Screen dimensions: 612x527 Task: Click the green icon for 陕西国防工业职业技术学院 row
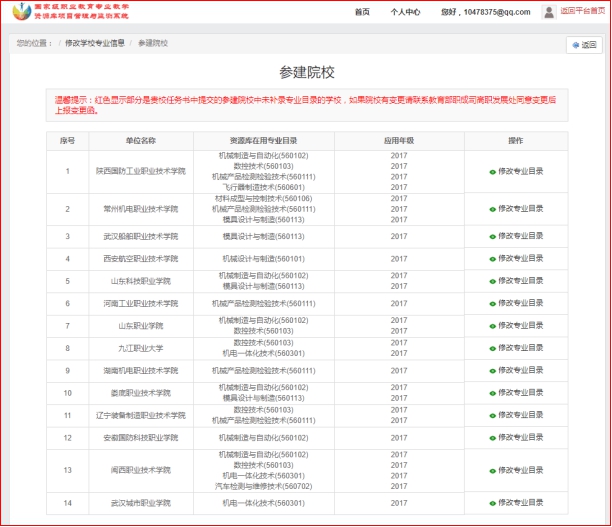coord(492,172)
